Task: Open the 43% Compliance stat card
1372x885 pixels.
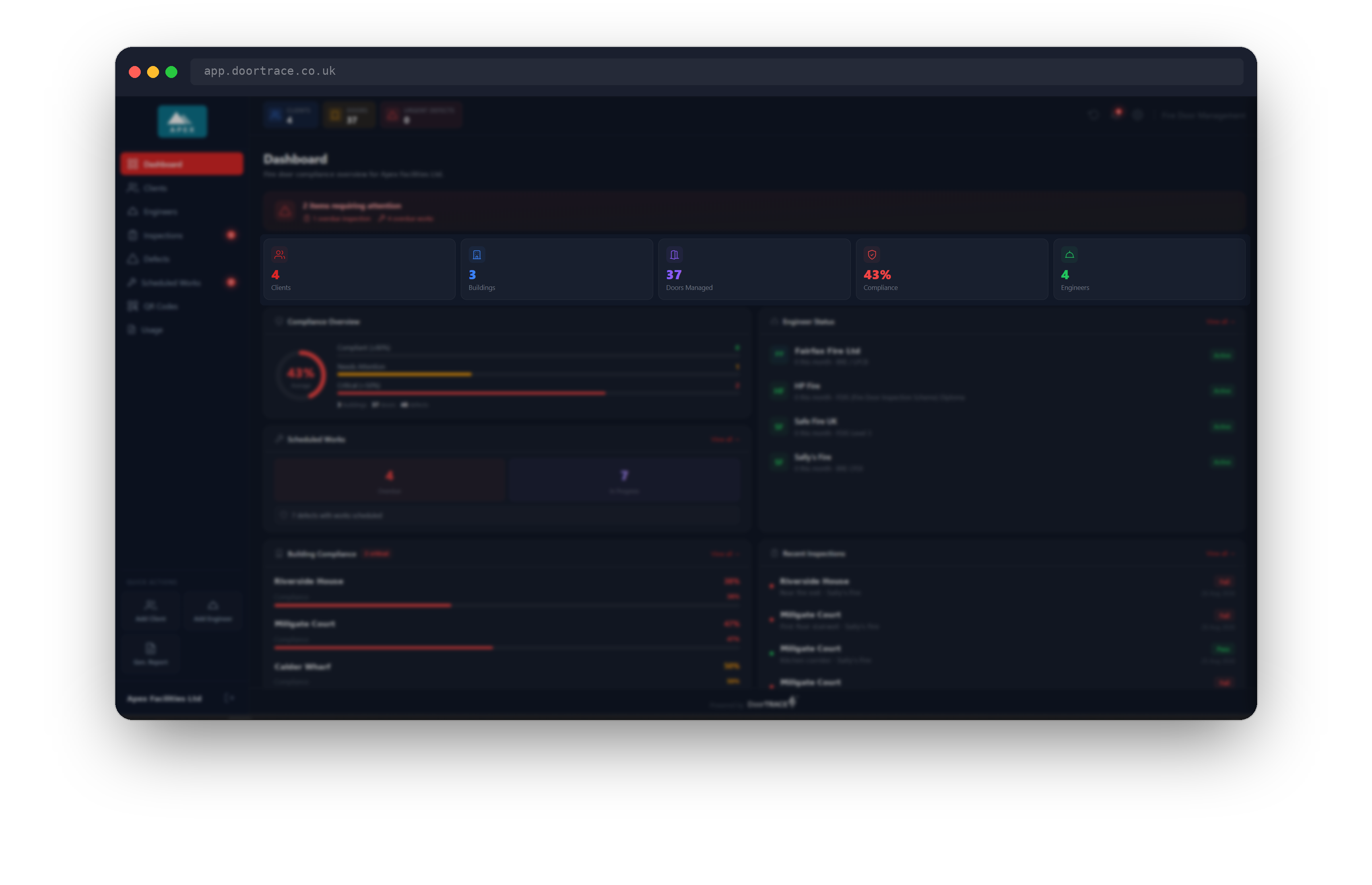Action: (952, 269)
